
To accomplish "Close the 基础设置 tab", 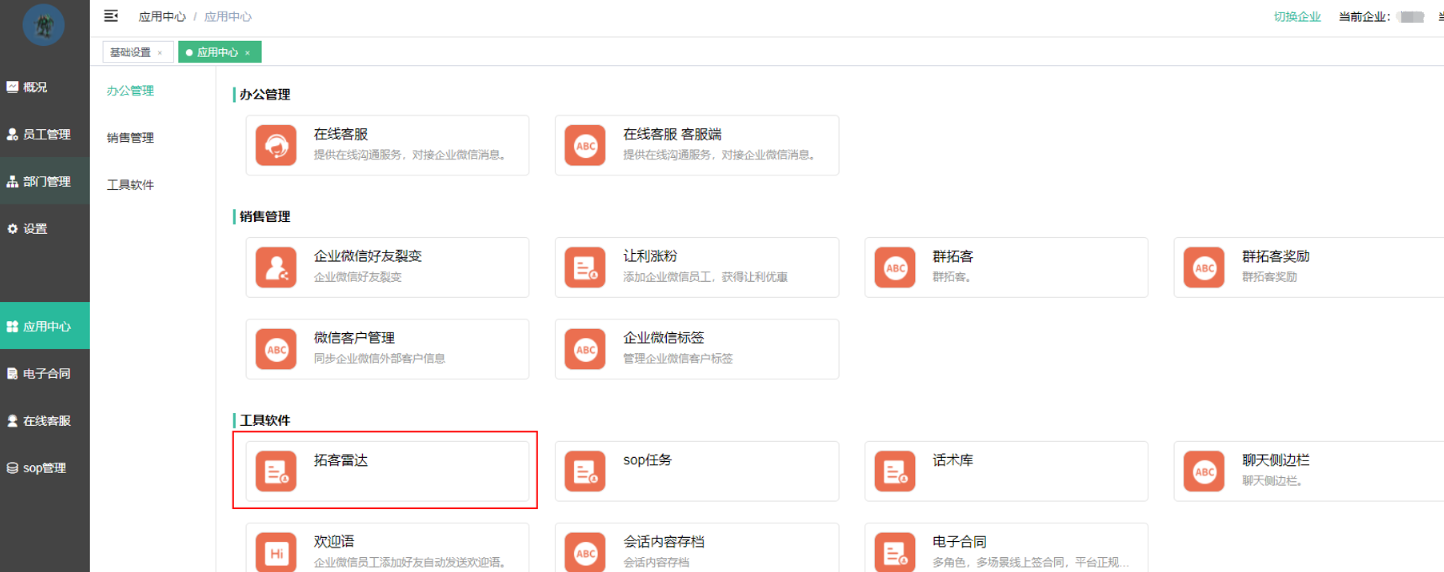I will (x=160, y=53).
